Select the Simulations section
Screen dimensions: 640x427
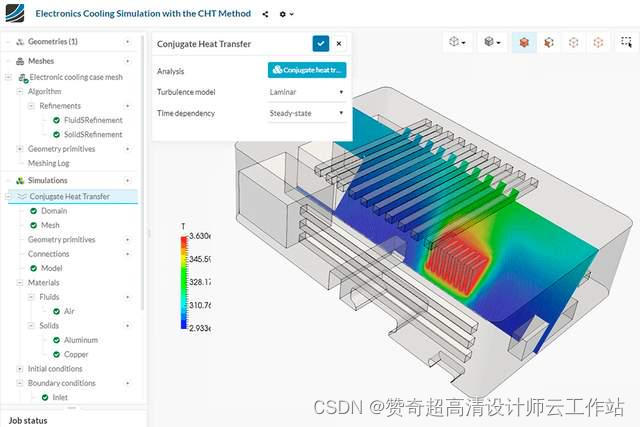point(48,180)
